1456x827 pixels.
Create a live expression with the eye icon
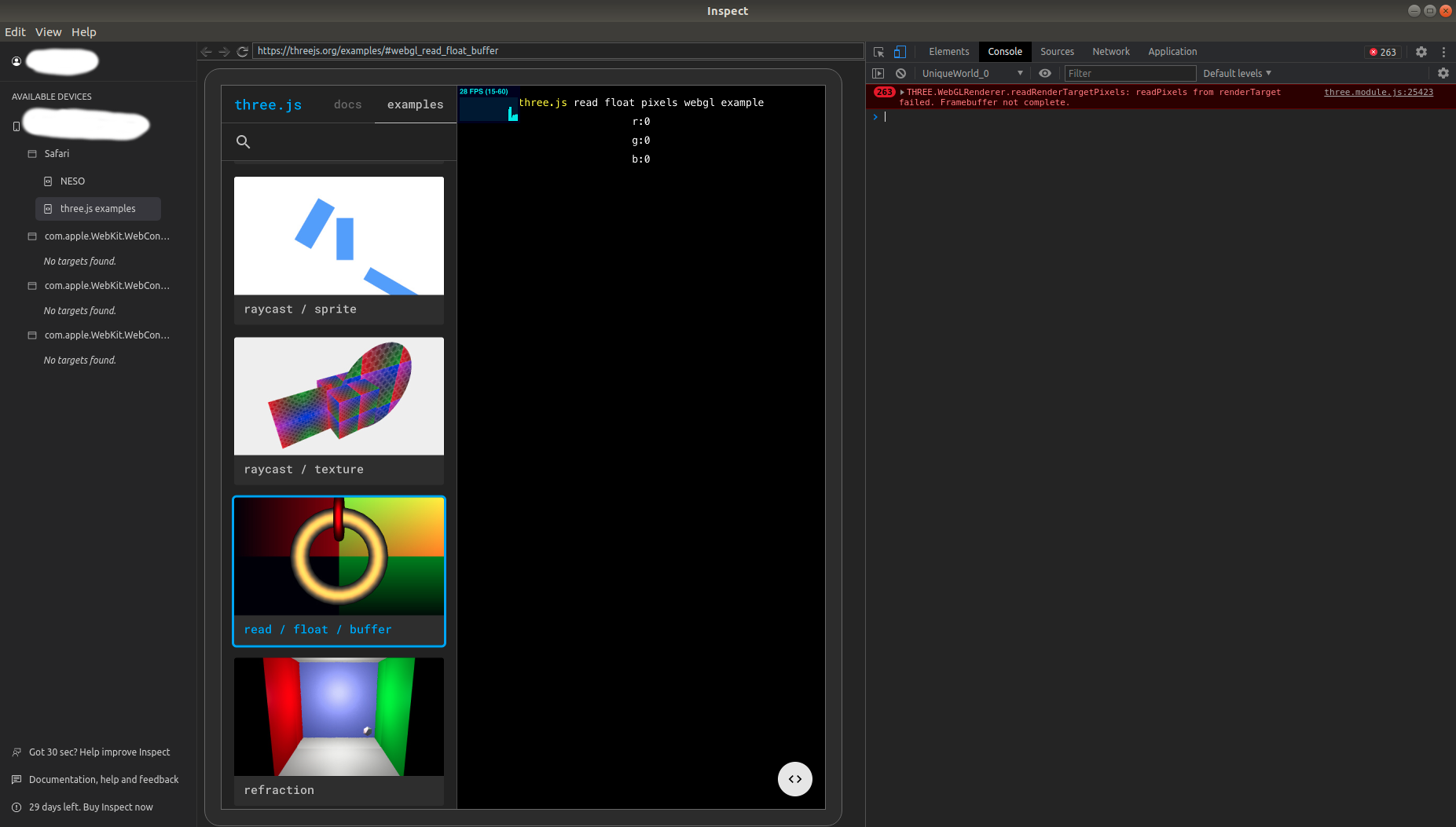click(1043, 73)
